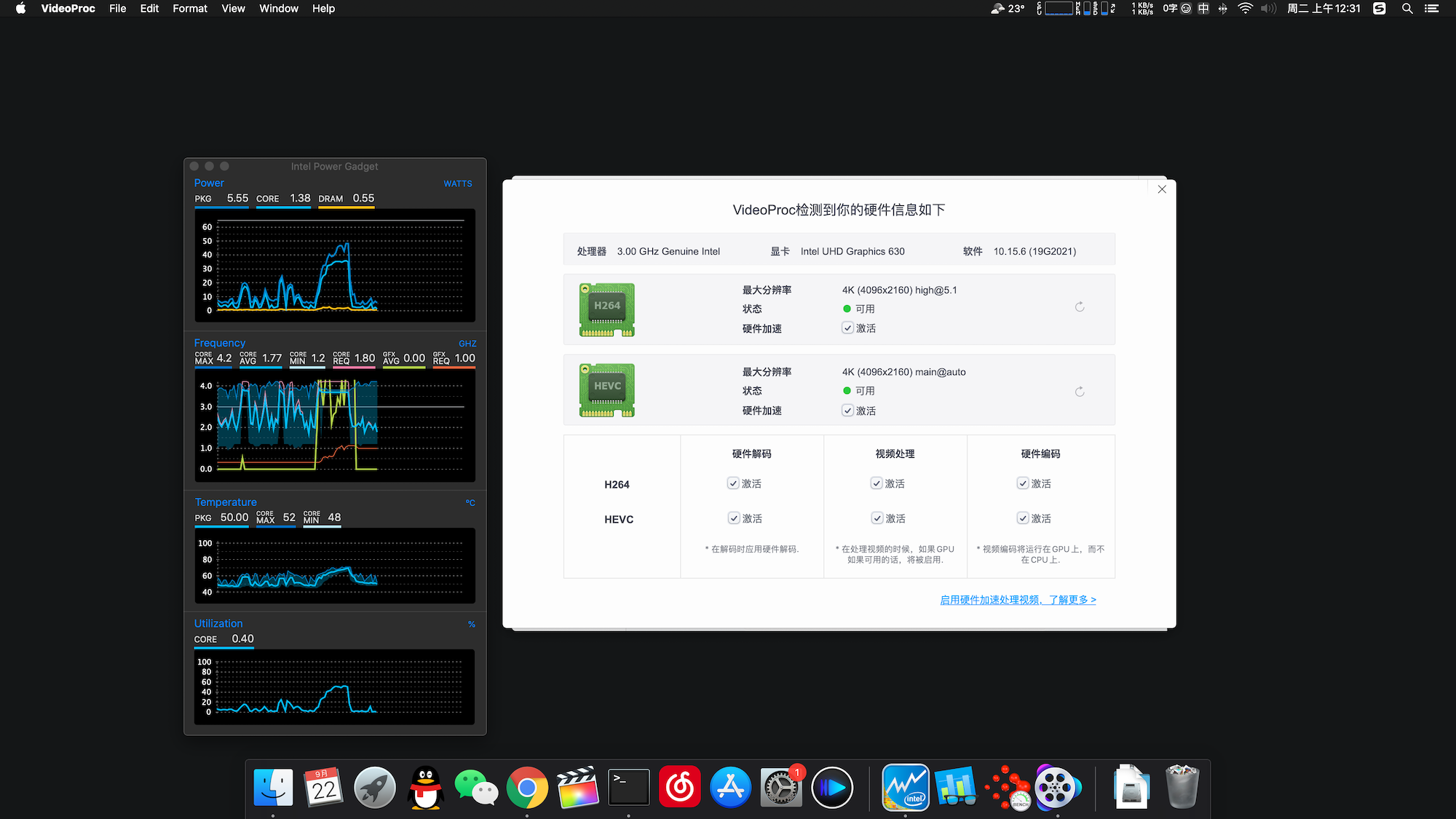This screenshot has width=1456, height=819.
Task: Open the Format menu
Action: point(190,9)
